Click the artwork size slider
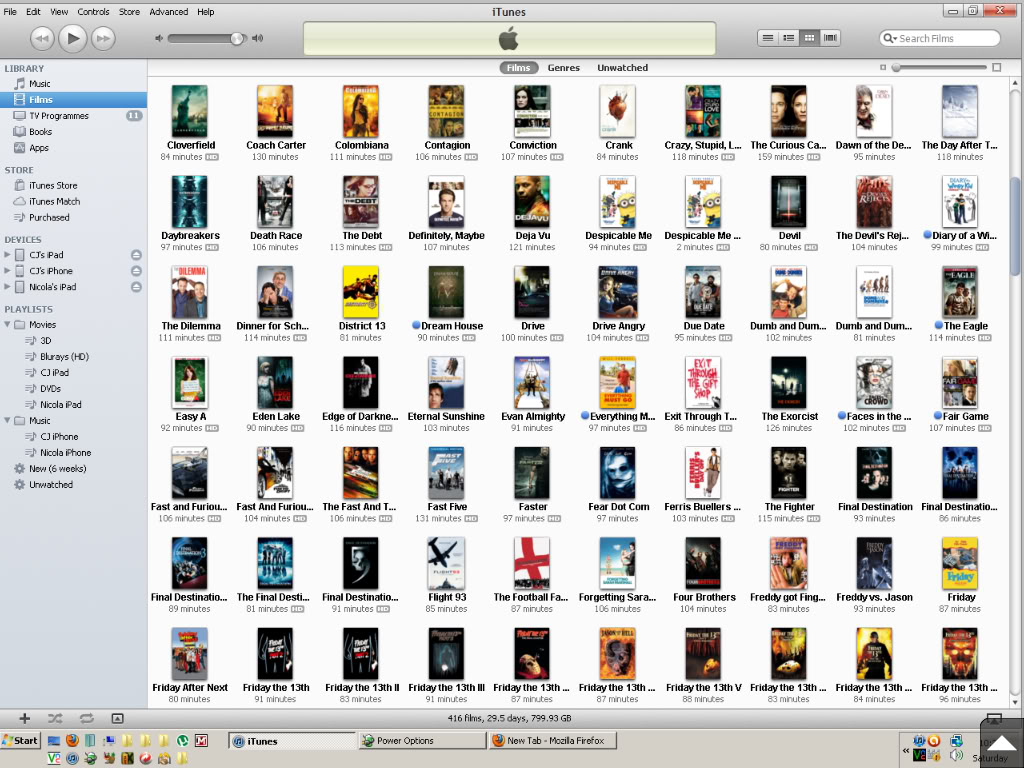The height and width of the screenshot is (768, 1024). (938, 68)
